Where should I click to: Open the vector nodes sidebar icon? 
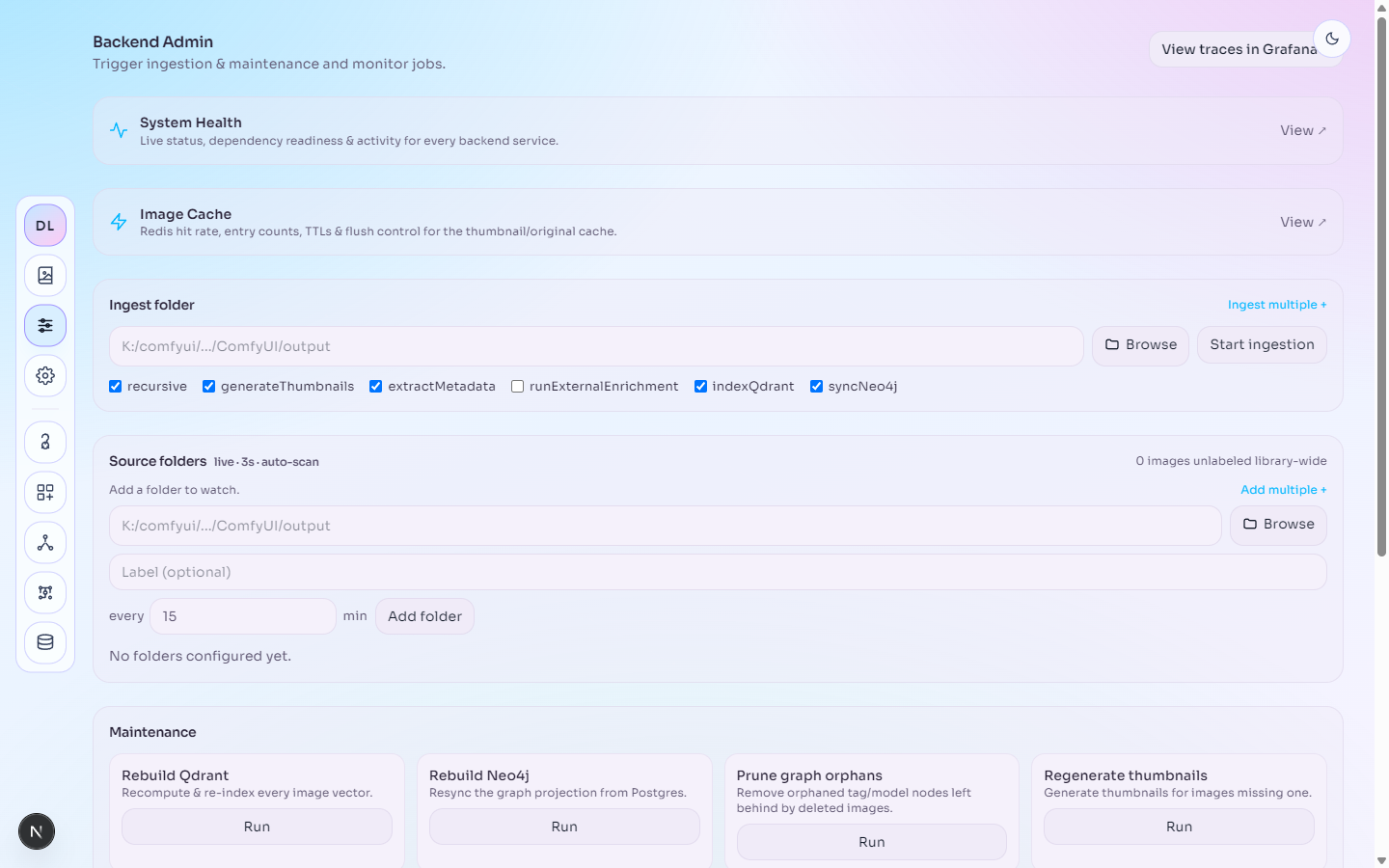tap(45, 593)
